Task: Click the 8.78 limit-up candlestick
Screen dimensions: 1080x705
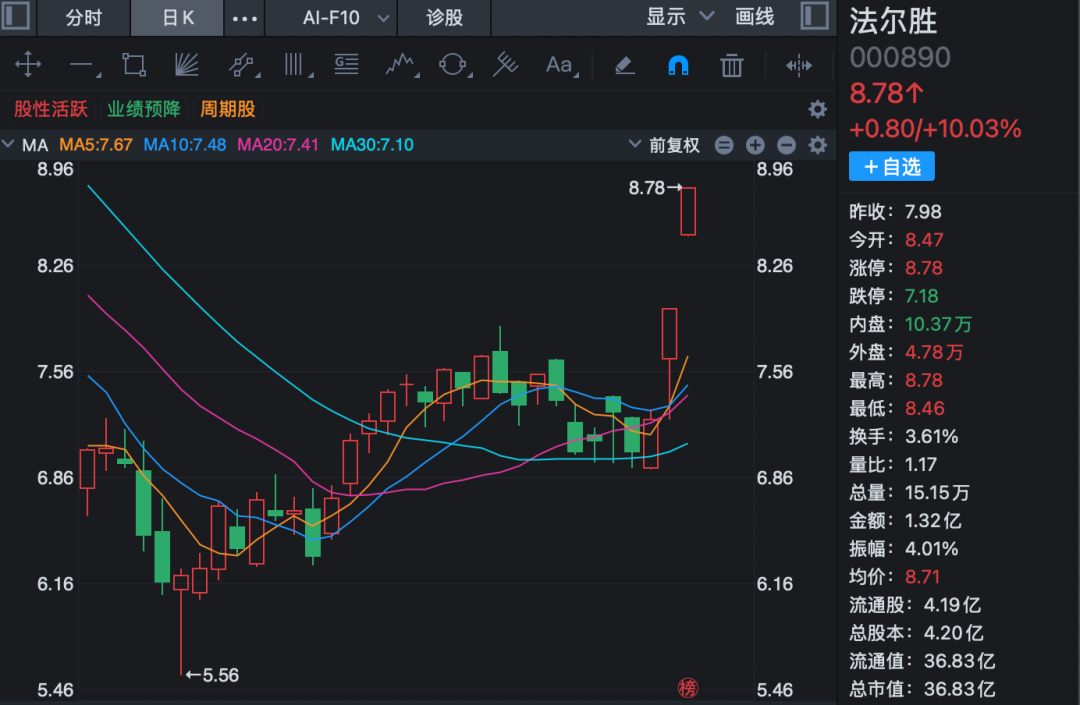Action: [x=688, y=211]
